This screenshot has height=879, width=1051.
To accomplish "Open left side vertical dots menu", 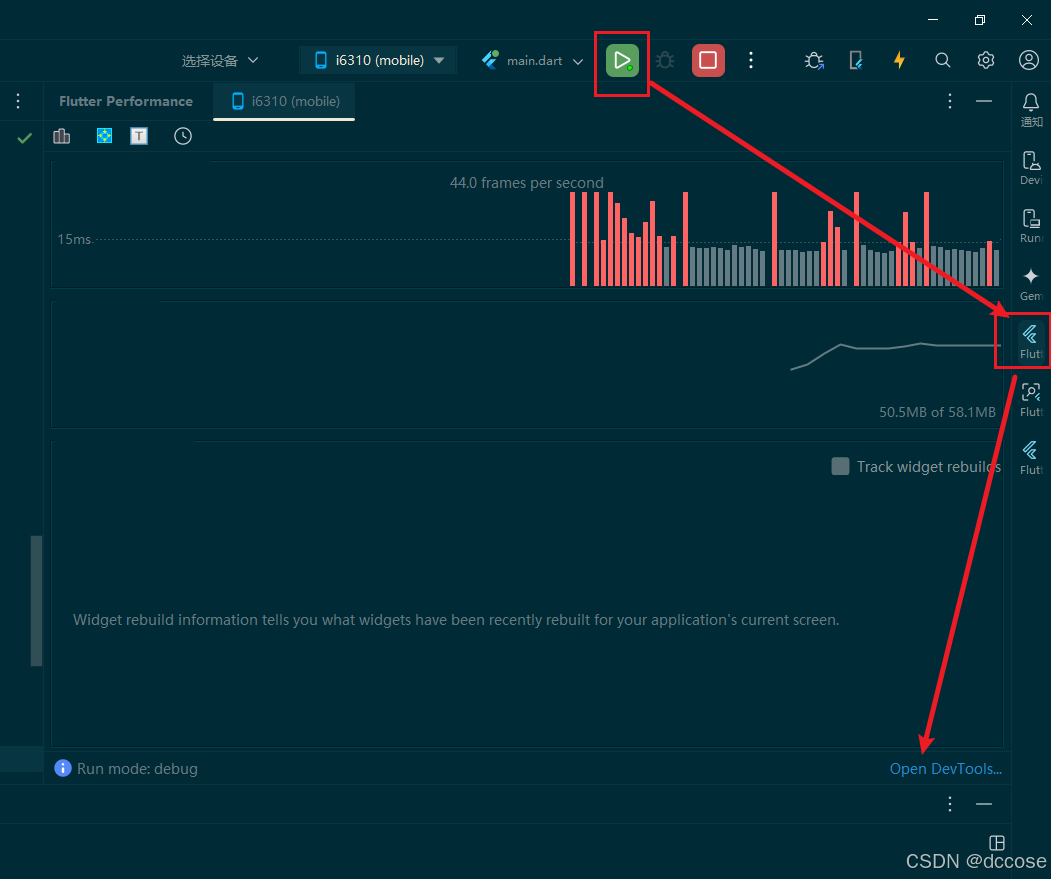I will [x=18, y=101].
